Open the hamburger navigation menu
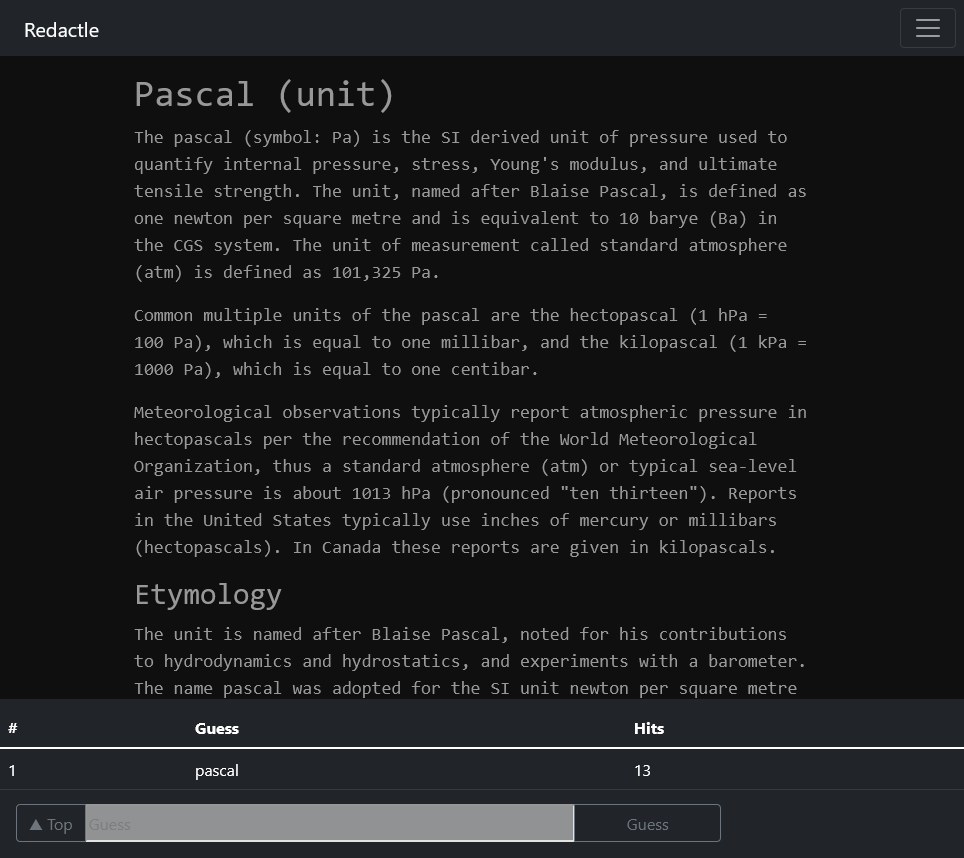This screenshot has height=858, width=964. point(927,28)
